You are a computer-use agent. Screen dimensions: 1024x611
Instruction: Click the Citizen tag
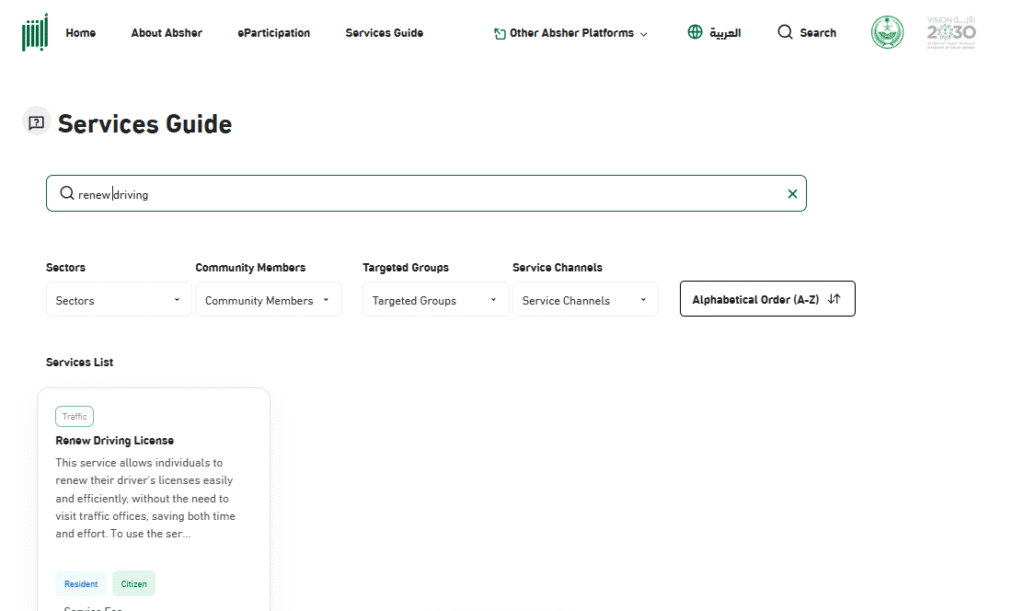point(134,584)
